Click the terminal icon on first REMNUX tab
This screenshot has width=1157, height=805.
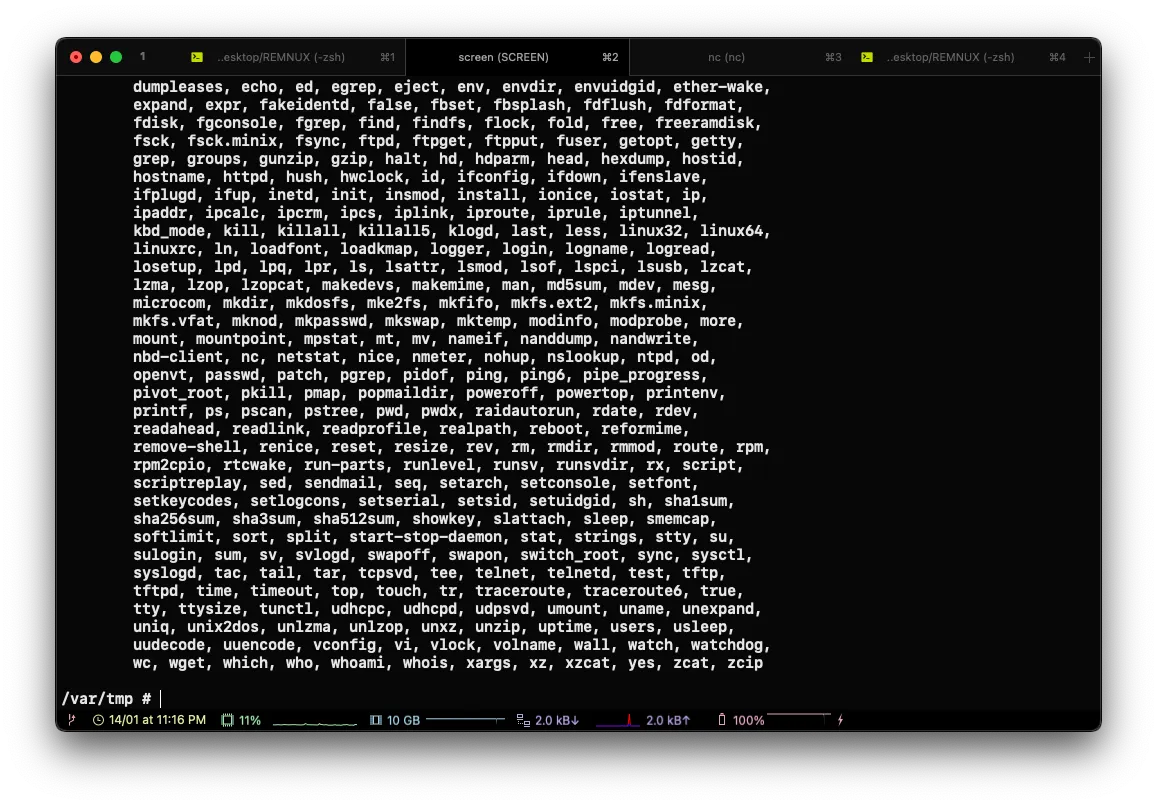click(197, 57)
